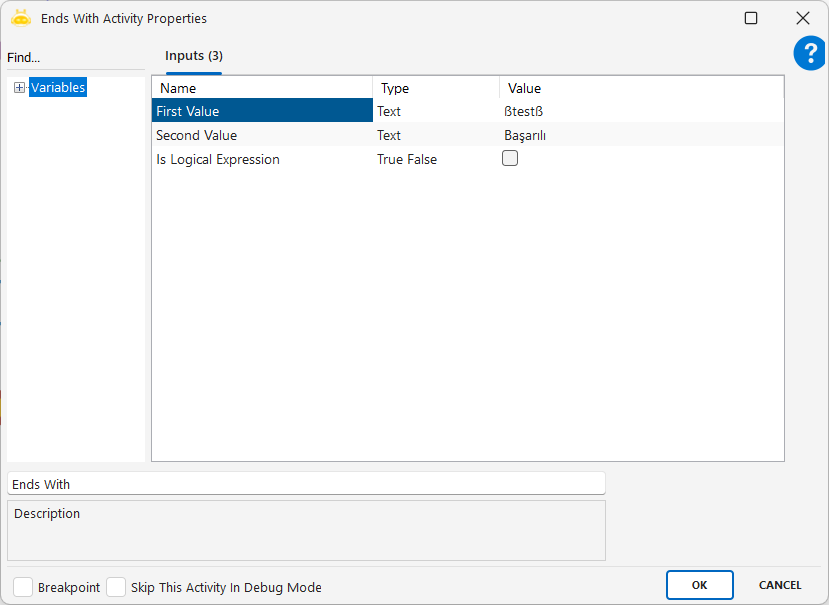Select the Second Value row

(261, 135)
